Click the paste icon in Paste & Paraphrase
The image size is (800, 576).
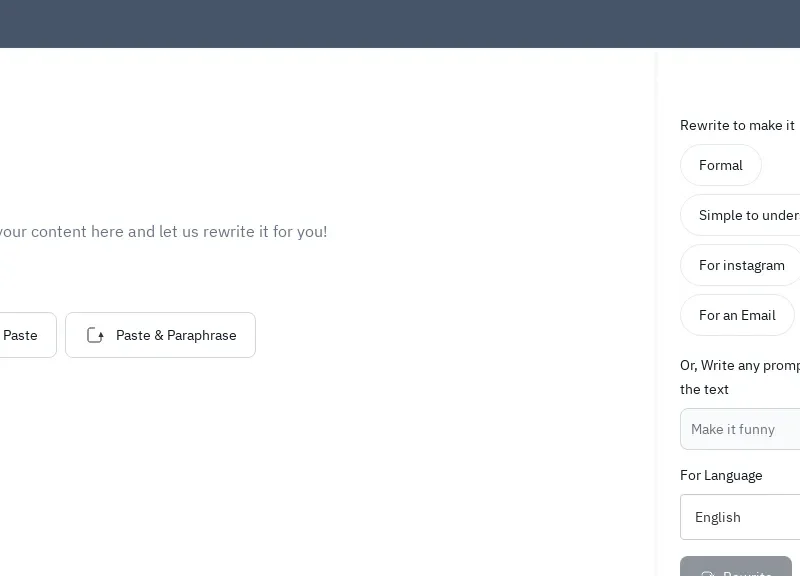[x=96, y=336]
